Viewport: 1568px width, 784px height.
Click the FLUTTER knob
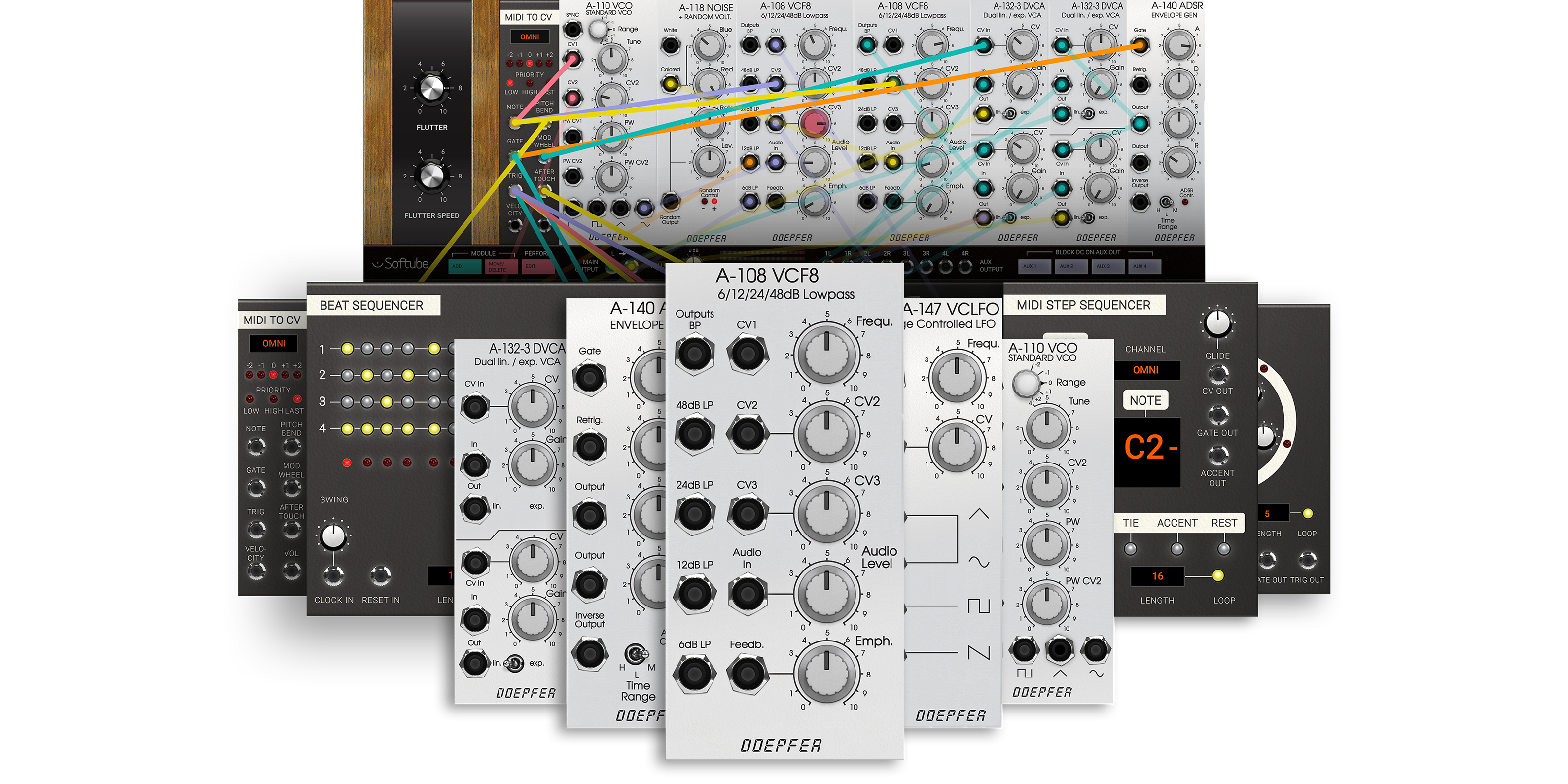(431, 88)
